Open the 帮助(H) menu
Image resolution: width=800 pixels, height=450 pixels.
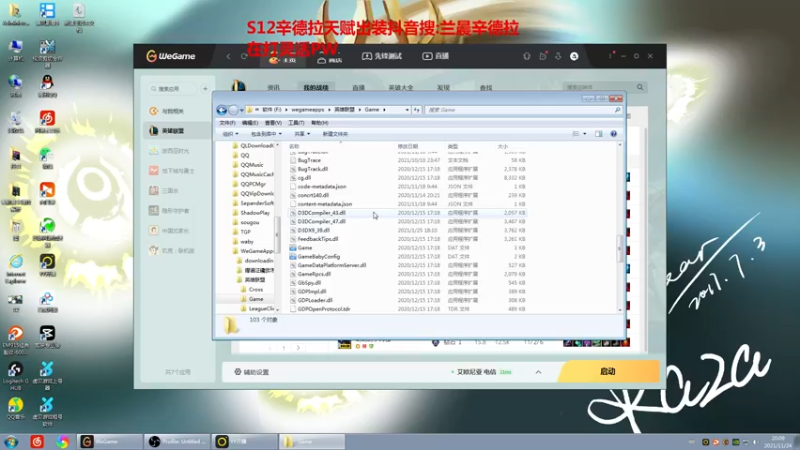point(319,123)
